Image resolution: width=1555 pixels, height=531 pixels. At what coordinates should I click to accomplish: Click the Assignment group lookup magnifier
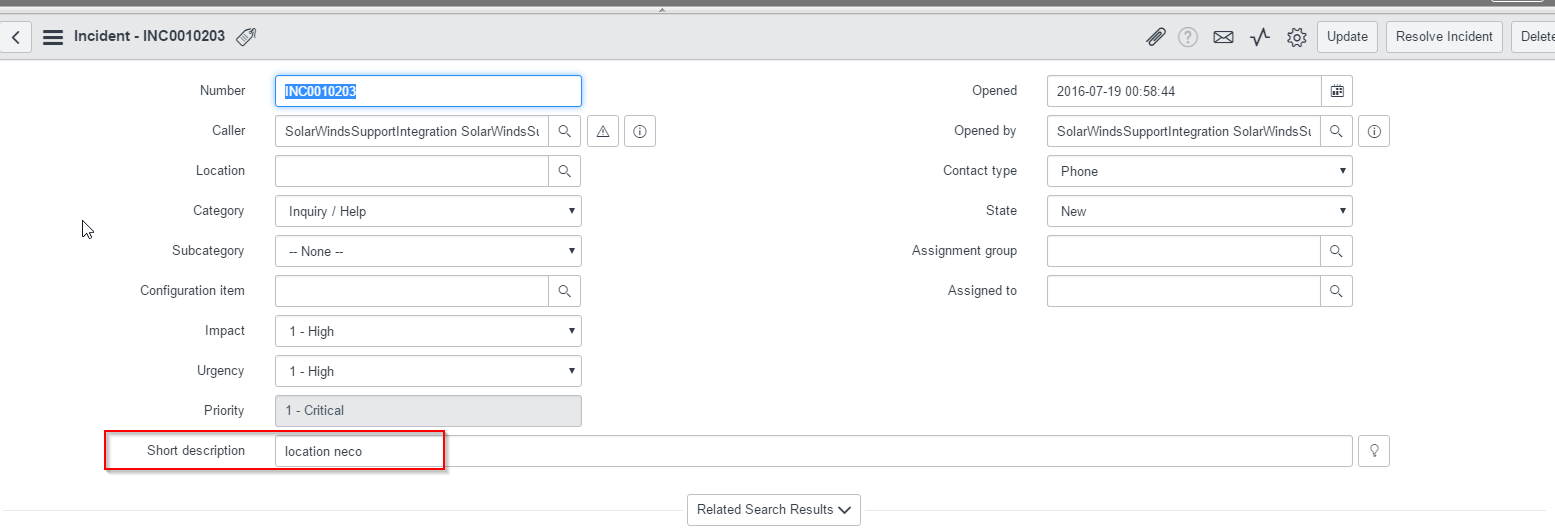click(x=1337, y=251)
